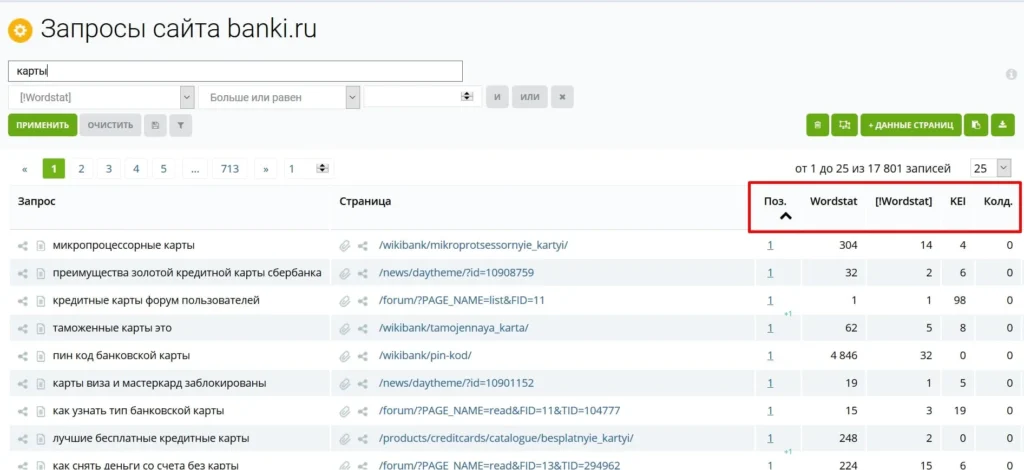
Task: Click the green trash delete icon button
Action: click(818, 125)
